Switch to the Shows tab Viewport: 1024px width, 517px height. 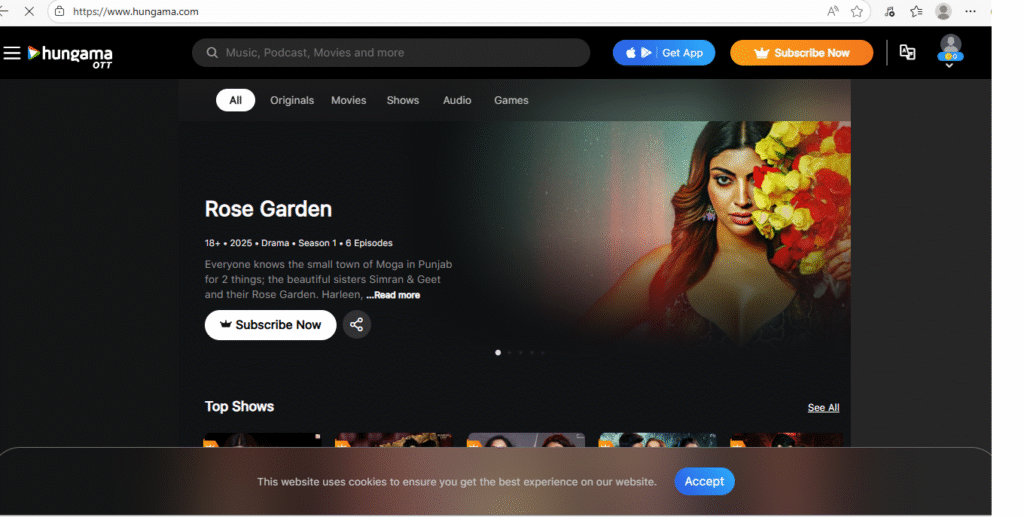click(402, 101)
